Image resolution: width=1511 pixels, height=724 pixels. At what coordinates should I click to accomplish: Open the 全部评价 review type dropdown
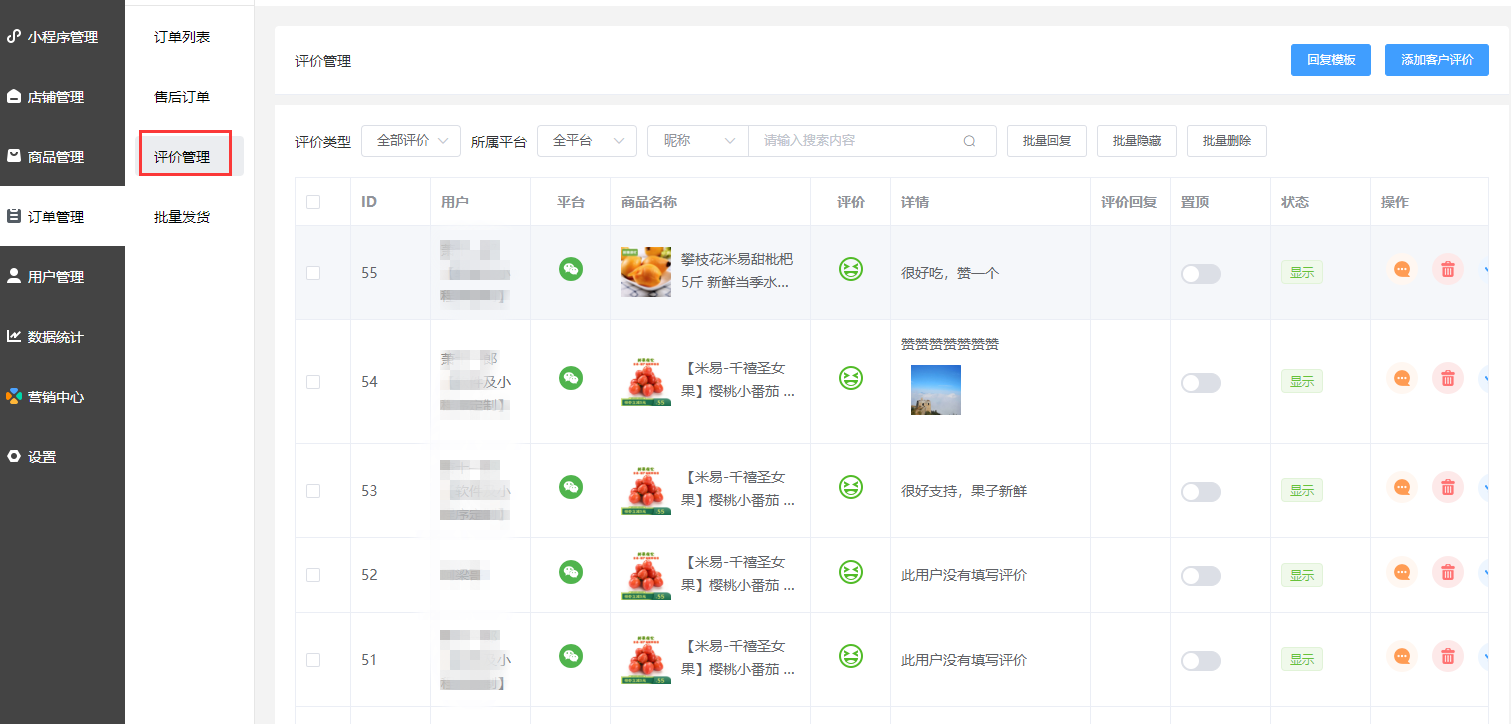[x=411, y=141]
